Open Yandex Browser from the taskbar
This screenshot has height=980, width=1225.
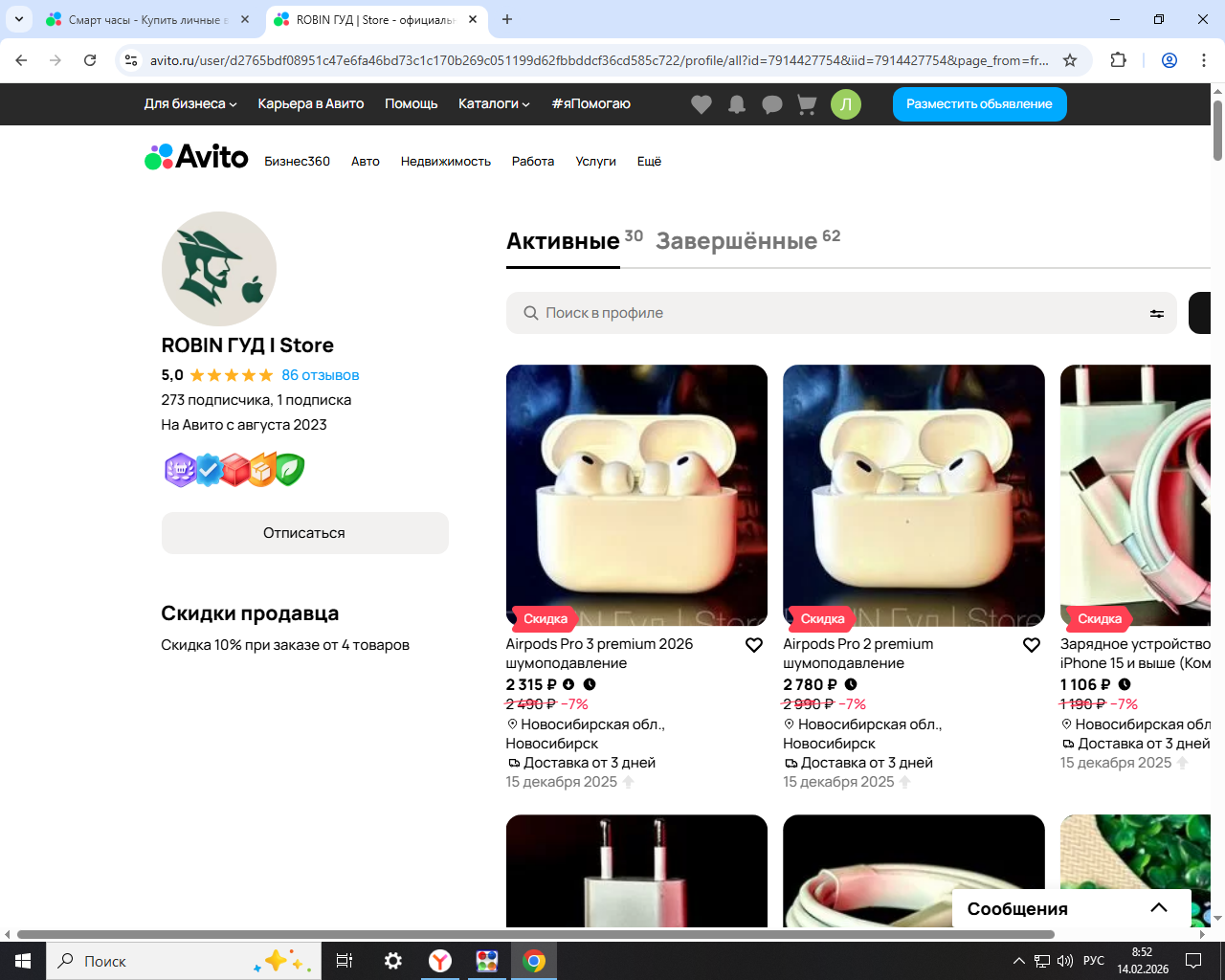pos(440,961)
